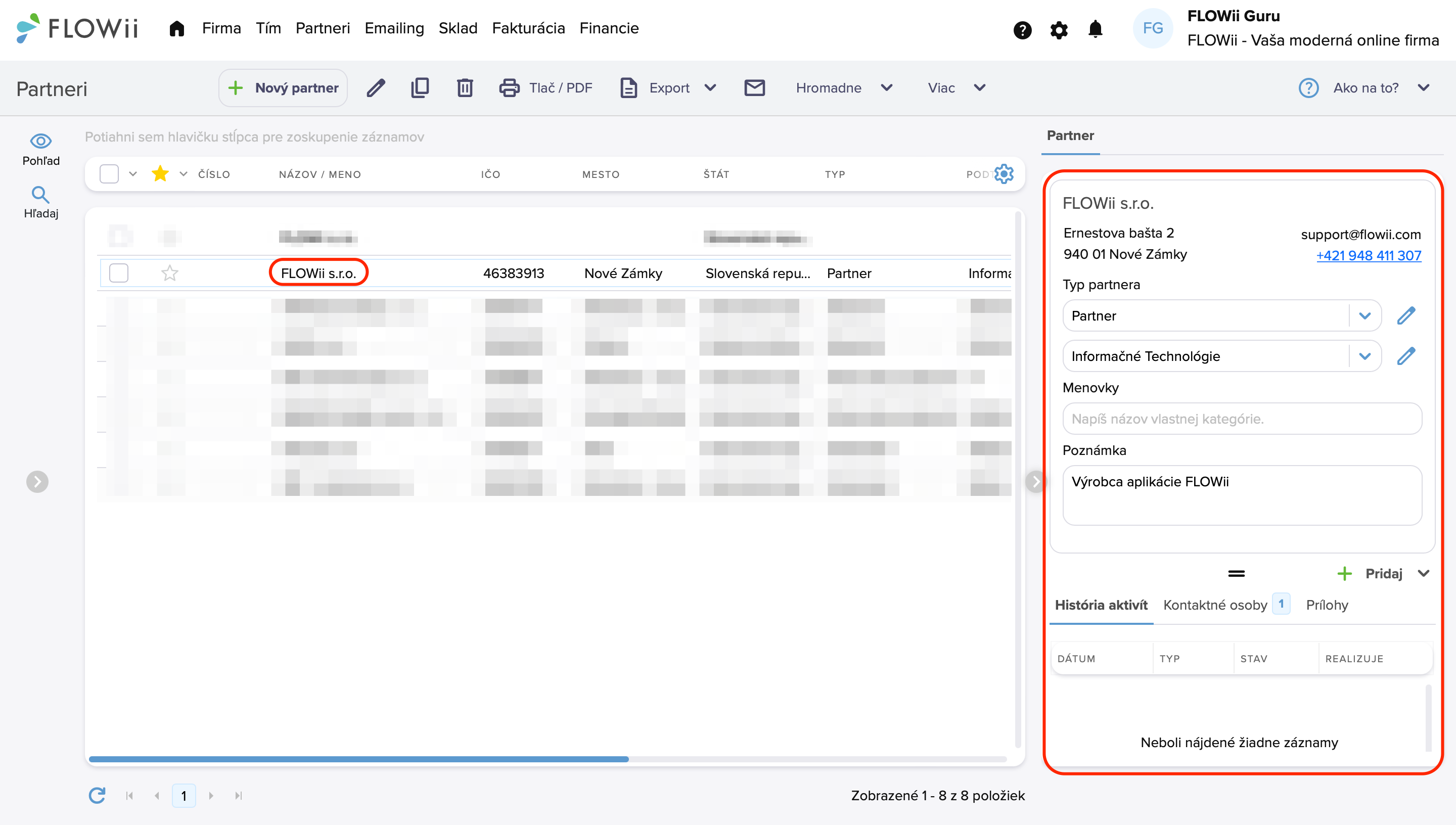Image resolution: width=1456 pixels, height=825 pixels.
Task: Go to the first page
Action: (129, 796)
